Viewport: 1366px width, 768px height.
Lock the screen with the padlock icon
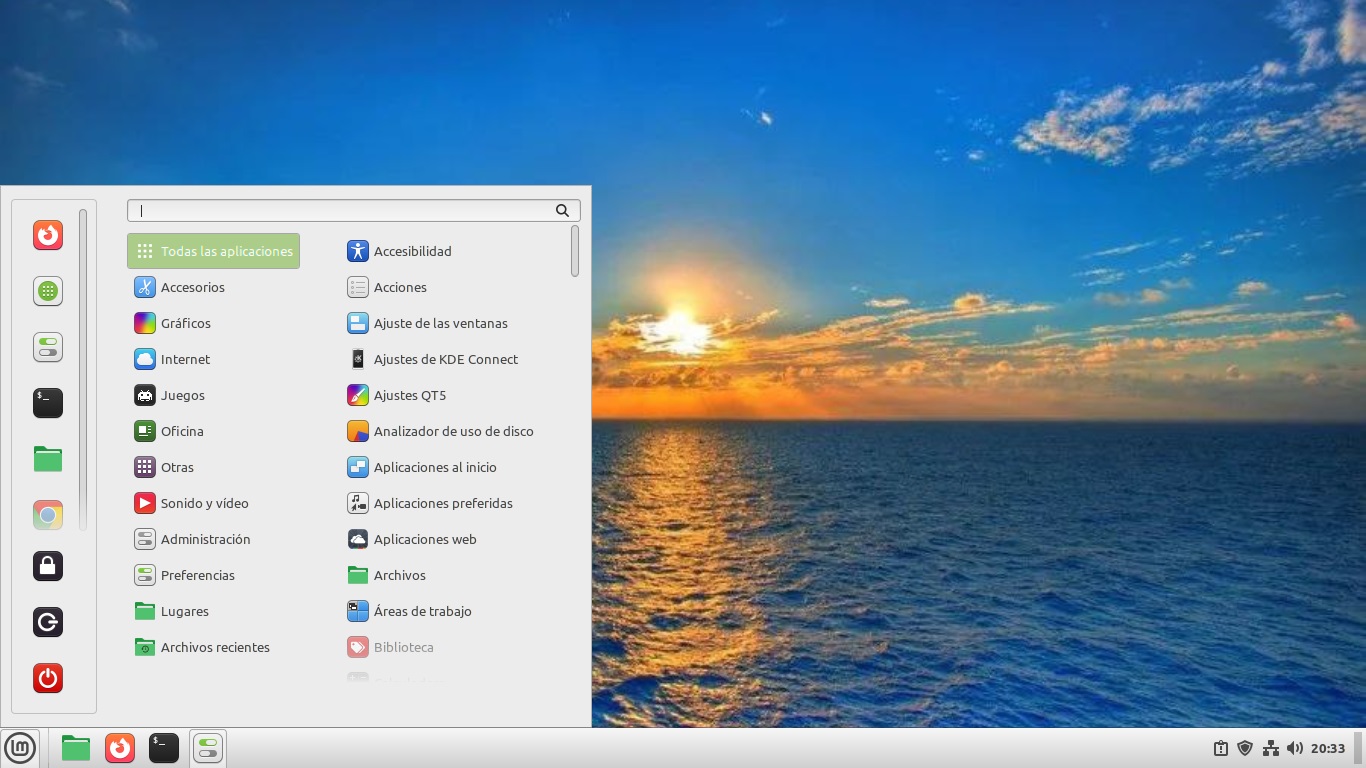pyautogui.click(x=48, y=566)
